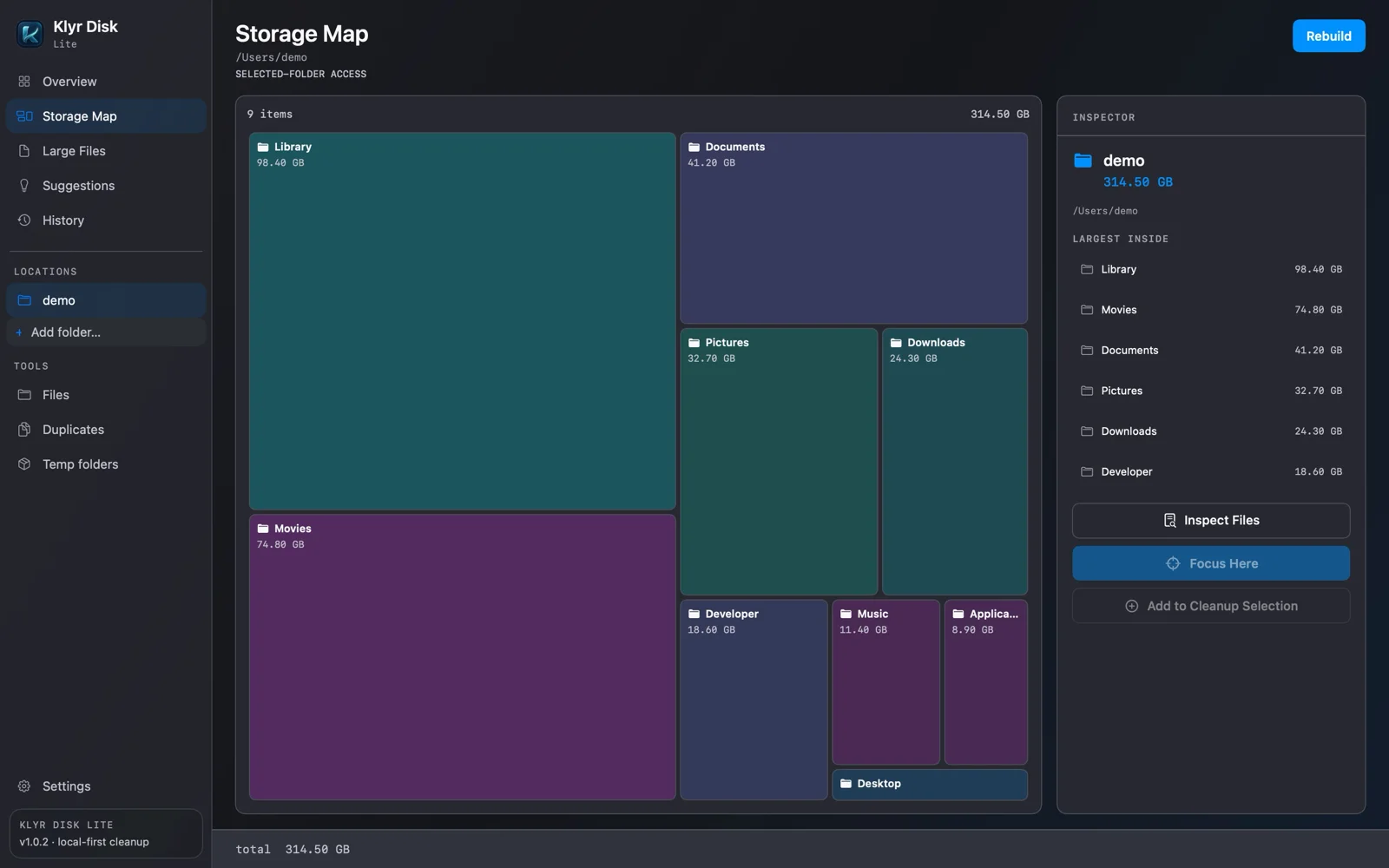Image resolution: width=1389 pixels, height=868 pixels.
Task: Click the folder icon beside Developer in Inspector
Action: [x=1087, y=472]
